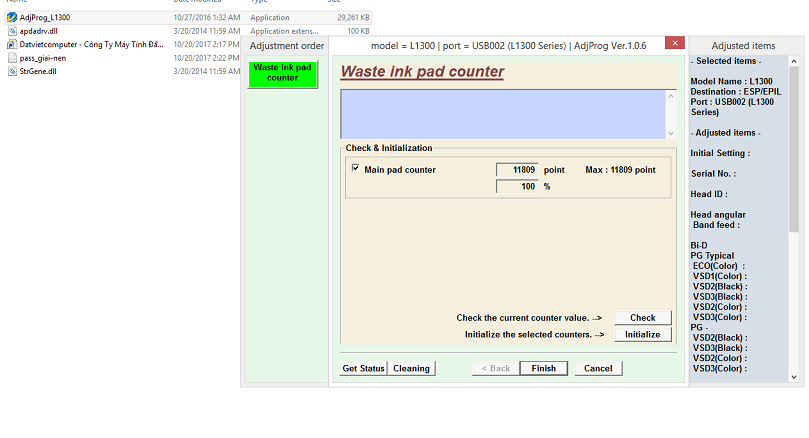
Task: Select the StrGene.dll file name
Action: (x=38, y=71)
